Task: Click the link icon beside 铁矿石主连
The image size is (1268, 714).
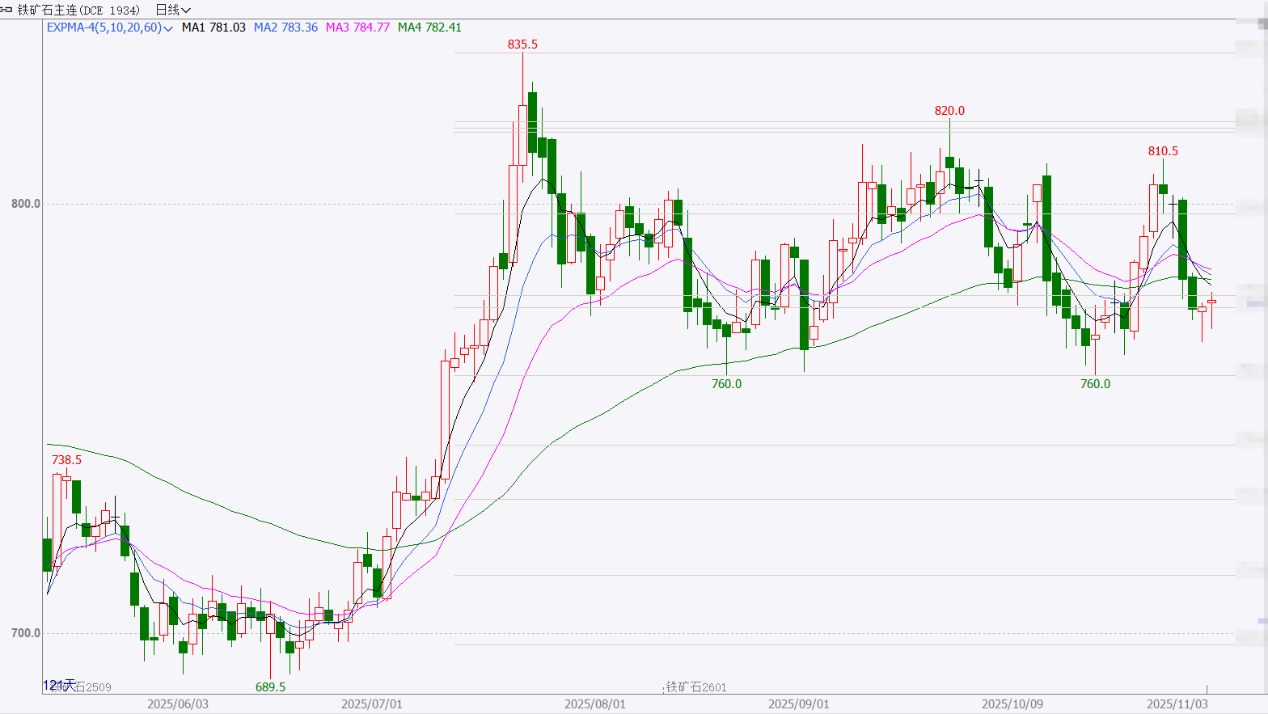Action: 9,9
